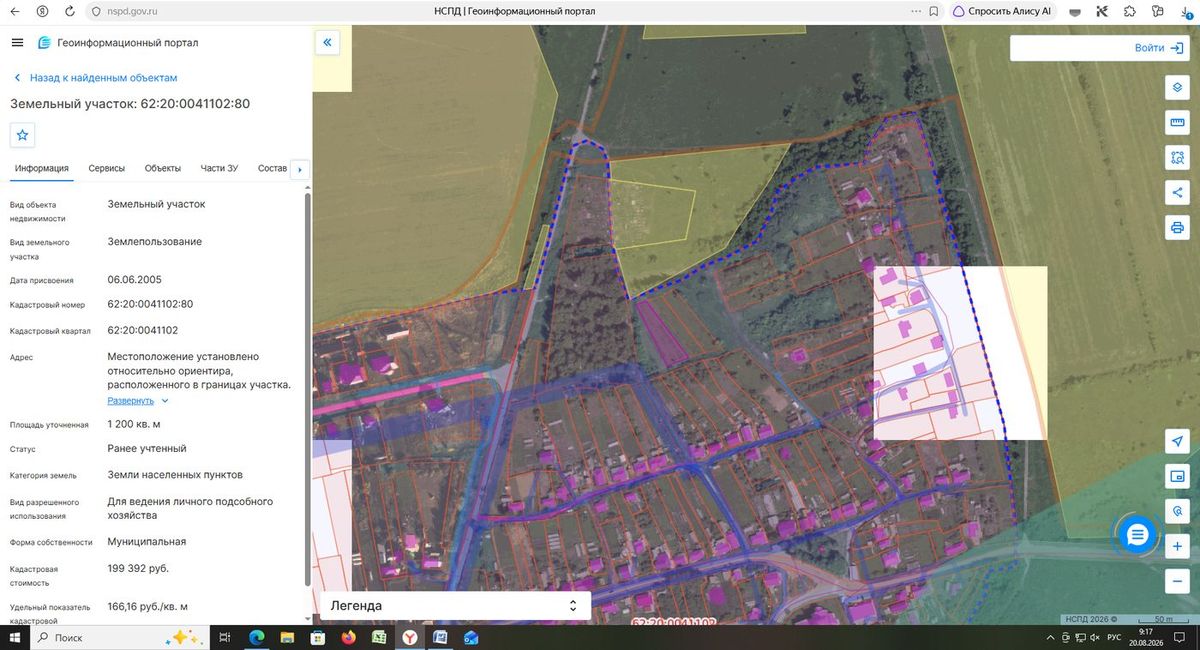The width and height of the screenshot is (1200, 650).
Task: Zoom out of the map
Action: click(1177, 581)
